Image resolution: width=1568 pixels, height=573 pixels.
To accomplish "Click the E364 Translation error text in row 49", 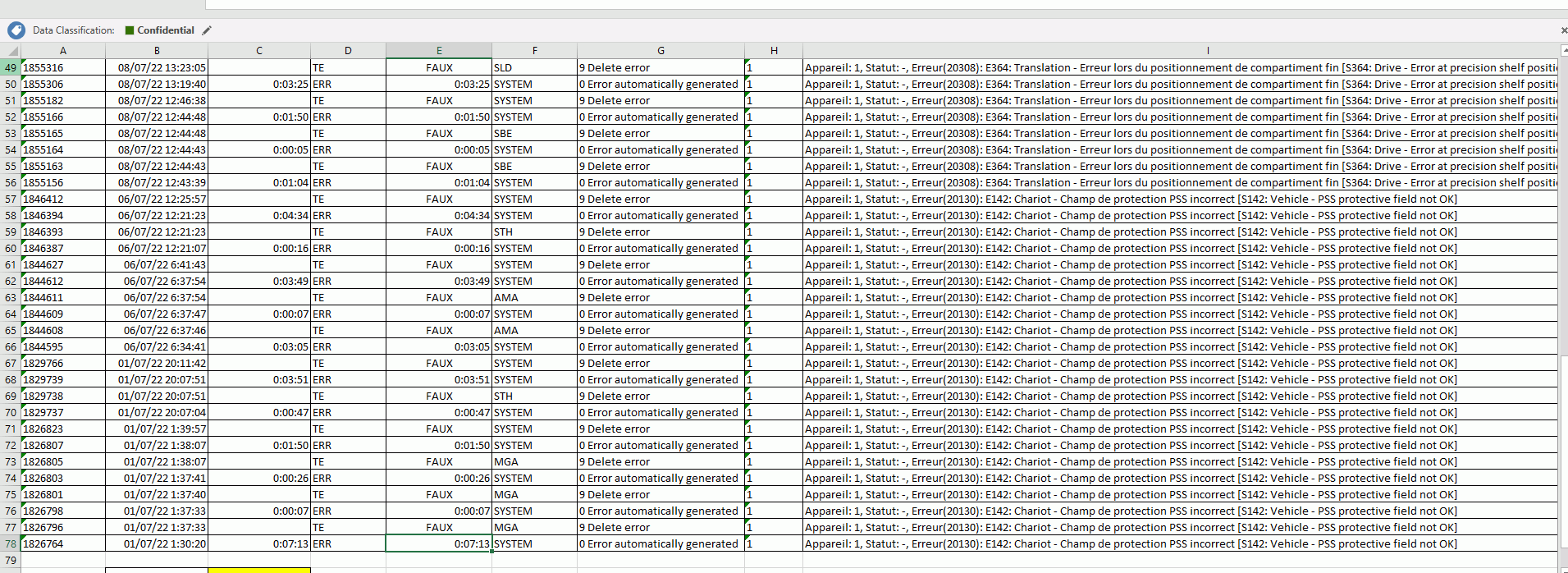I will [x=1180, y=67].
